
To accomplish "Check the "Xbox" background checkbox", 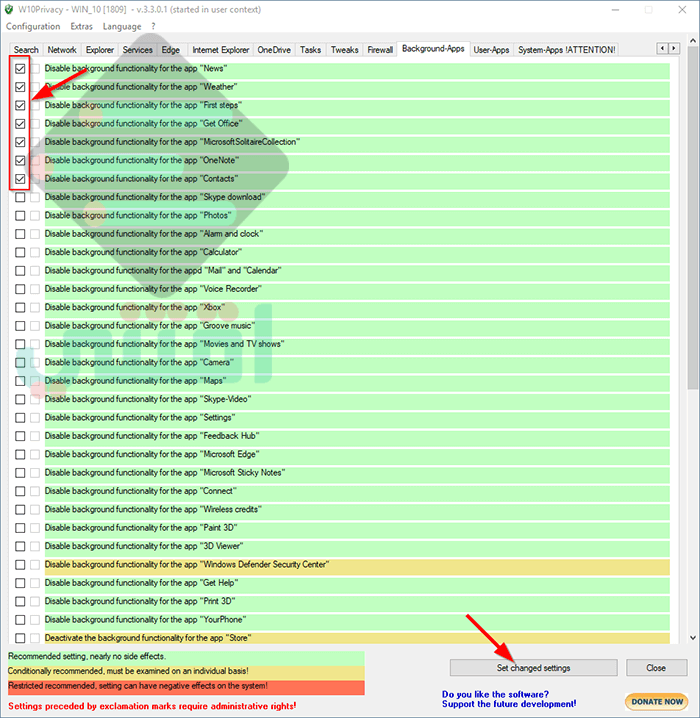I will click(x=20, y=307).
